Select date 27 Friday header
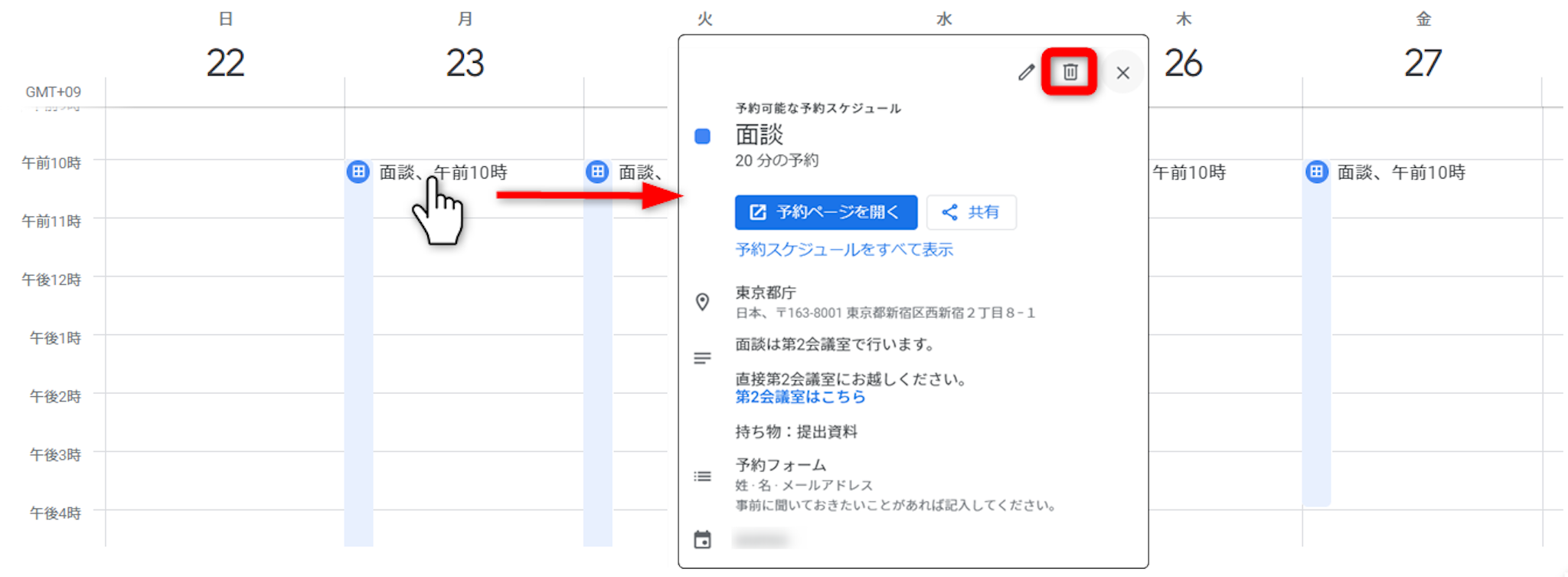This screenshot has height=577, width=1568. 1423,63
